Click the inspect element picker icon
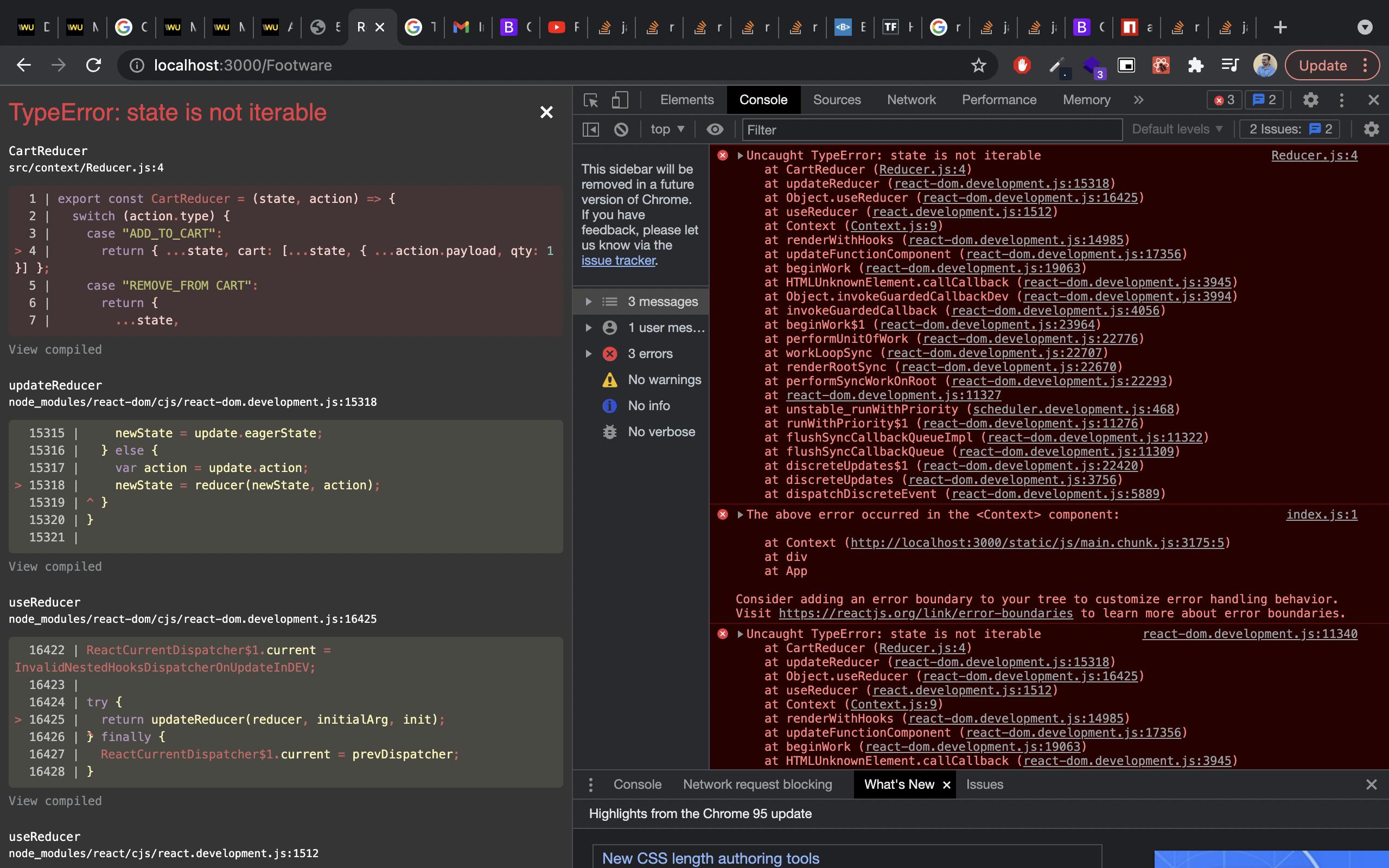 coord(591,100)
